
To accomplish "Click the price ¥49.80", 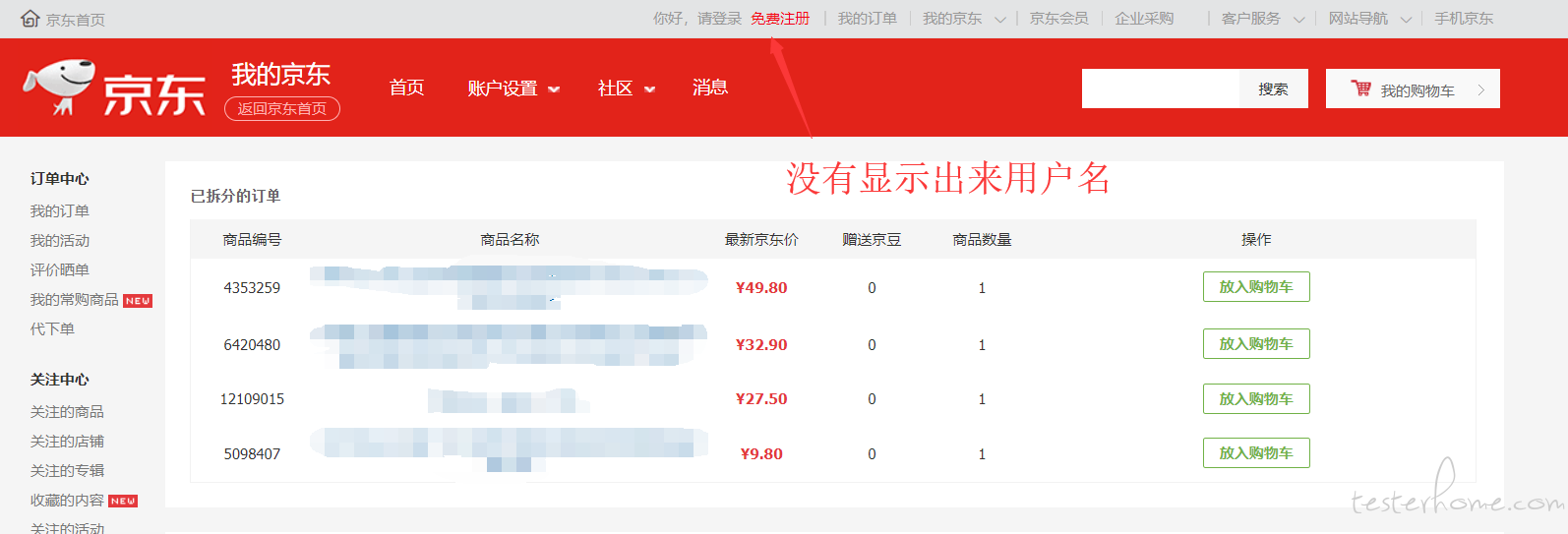I will click(x=761, y=288).
